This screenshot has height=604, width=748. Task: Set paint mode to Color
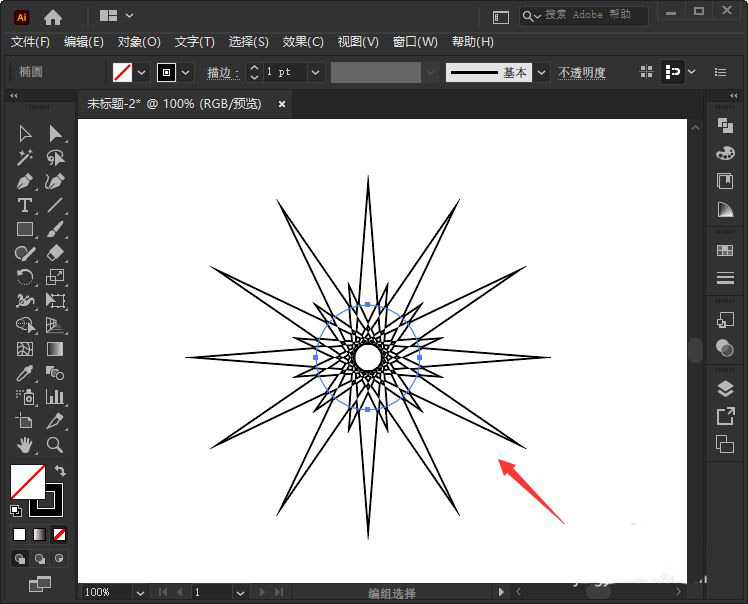[x=20, y=534]
